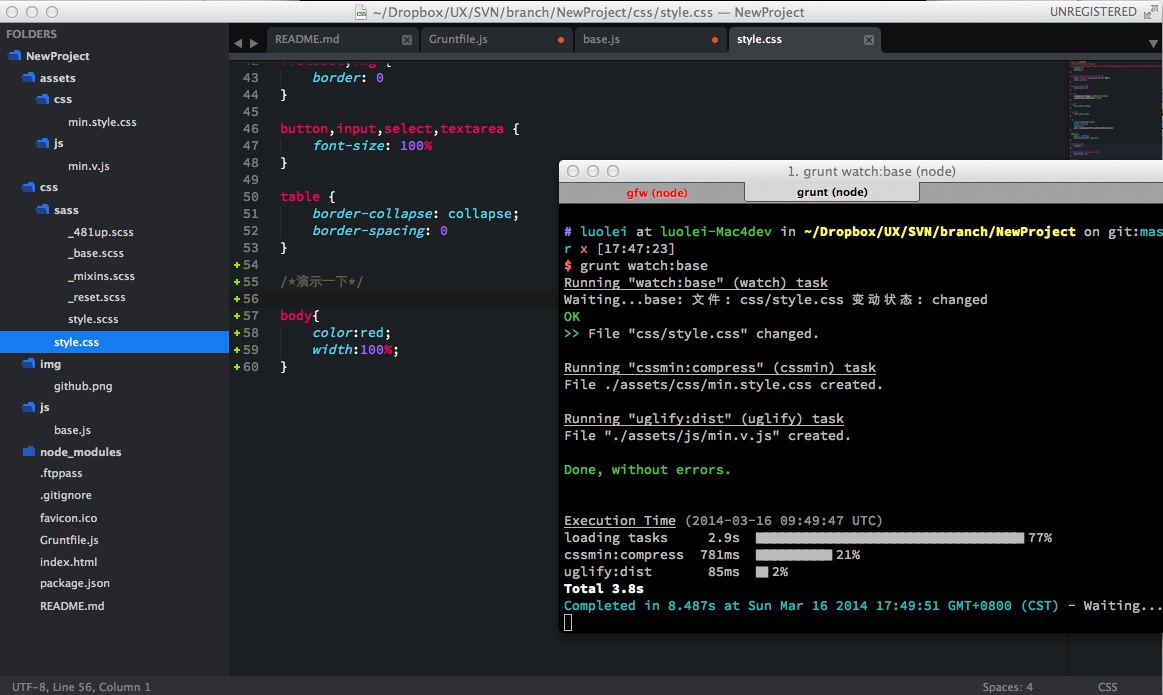The height and width of the screenshot is (695, 1163).
Task: Click the next tab arrow
Action: (252, 43)
